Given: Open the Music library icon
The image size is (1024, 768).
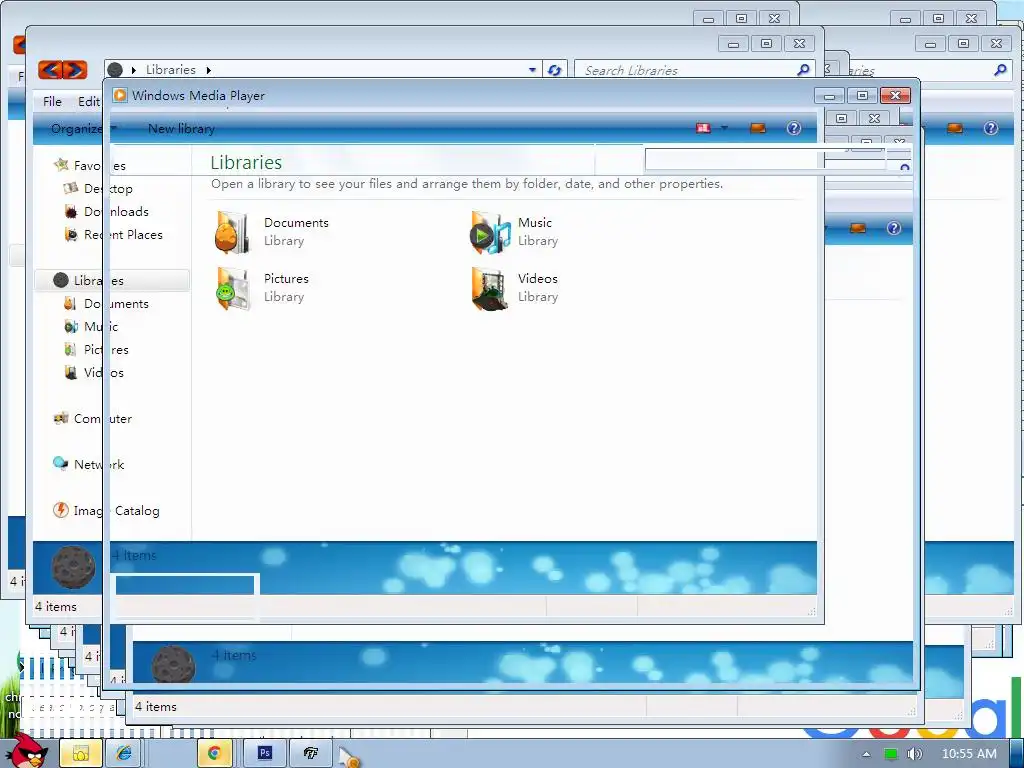Looking at the screenshot, I should pyautogui.click(x=490, y=232).
